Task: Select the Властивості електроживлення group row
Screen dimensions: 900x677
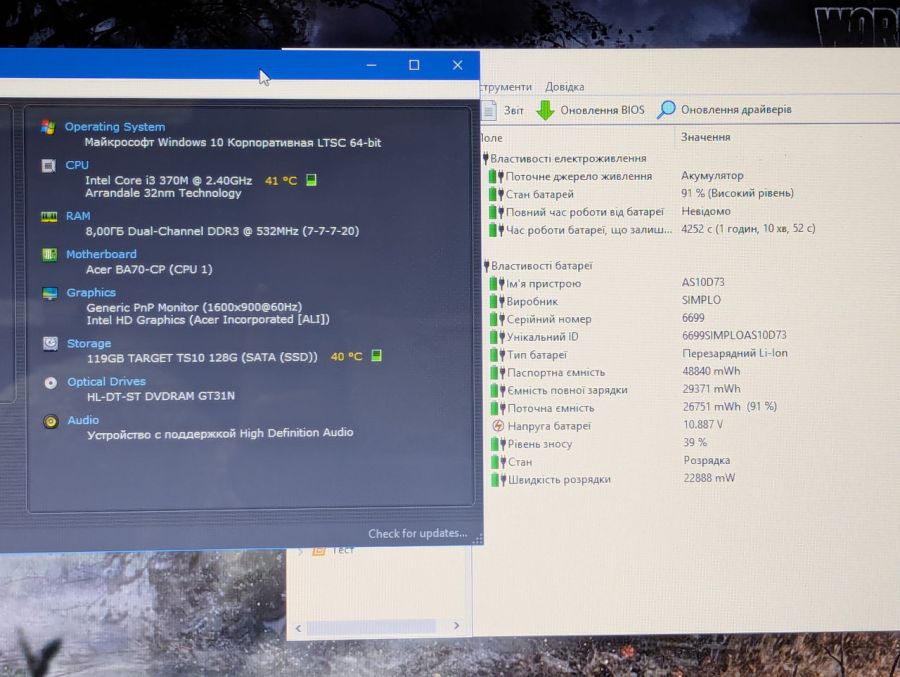Action: [565, 158]
